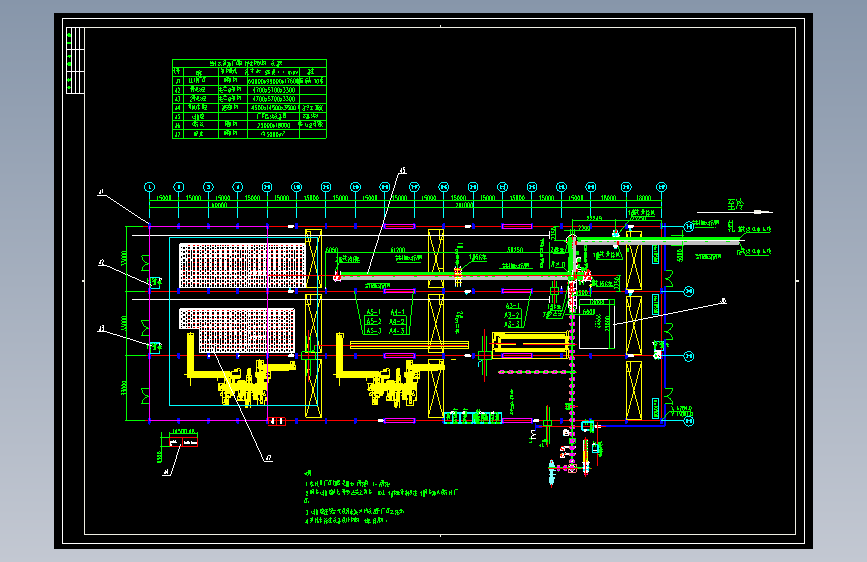Viewport: 867px width, 562px height.
Task: Select column grid bubble labeled 3
Action: click(x=208, y=188)
